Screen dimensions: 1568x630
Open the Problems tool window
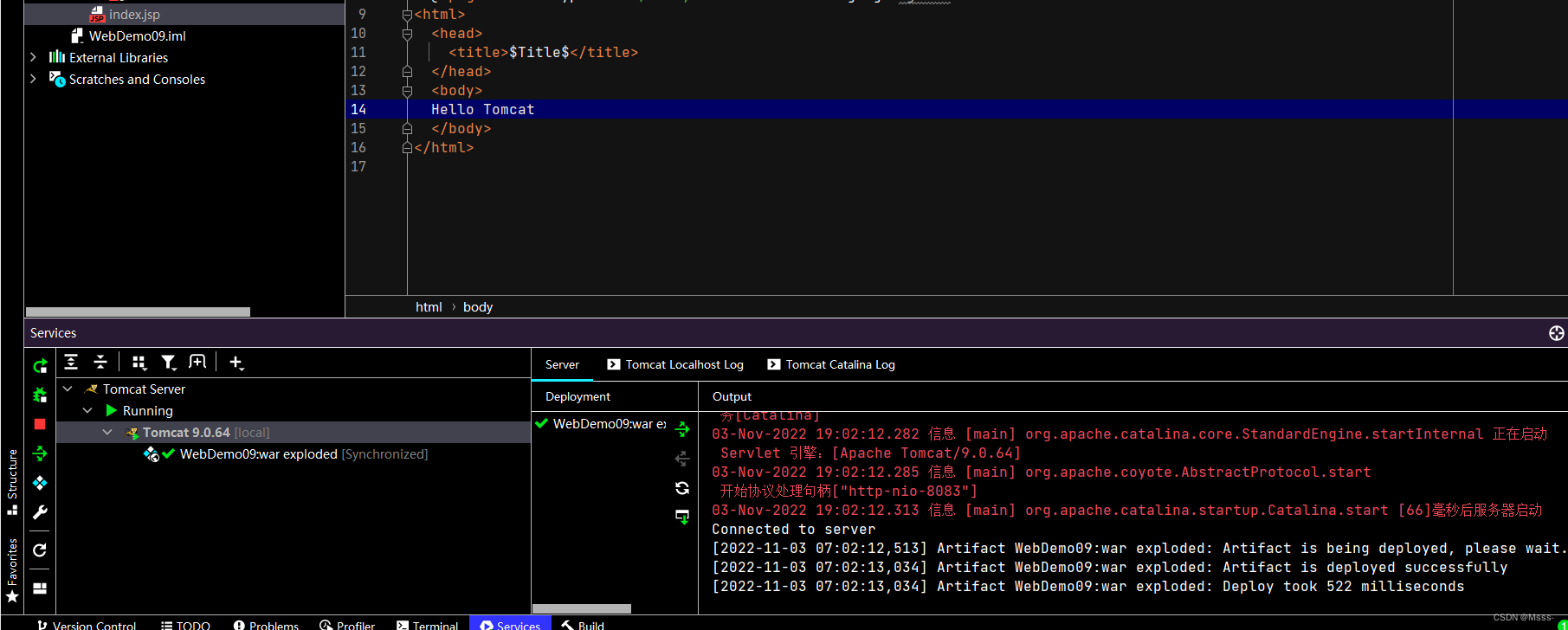coord(266,624)
